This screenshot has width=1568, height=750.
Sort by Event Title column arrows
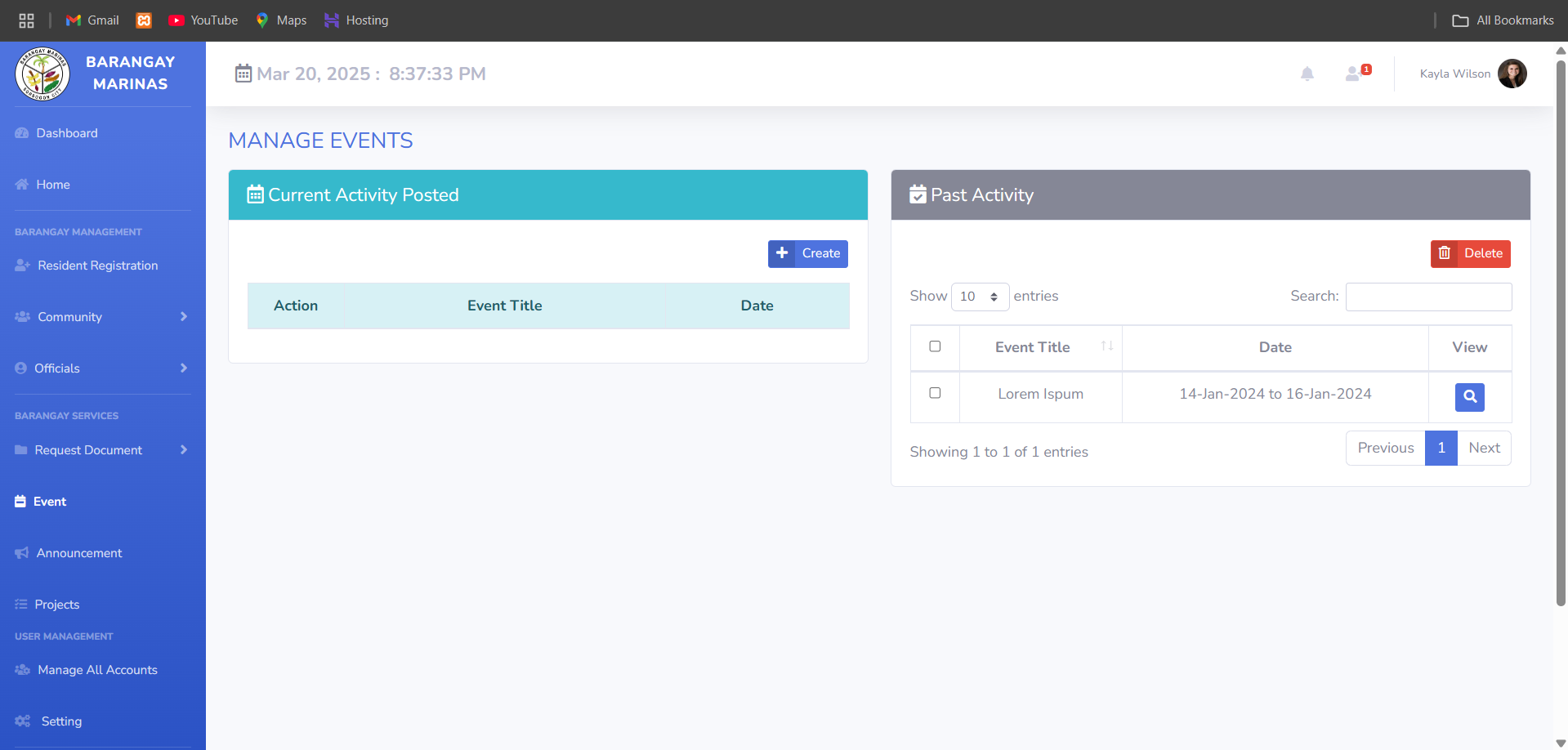click(x=1106, y=346)
